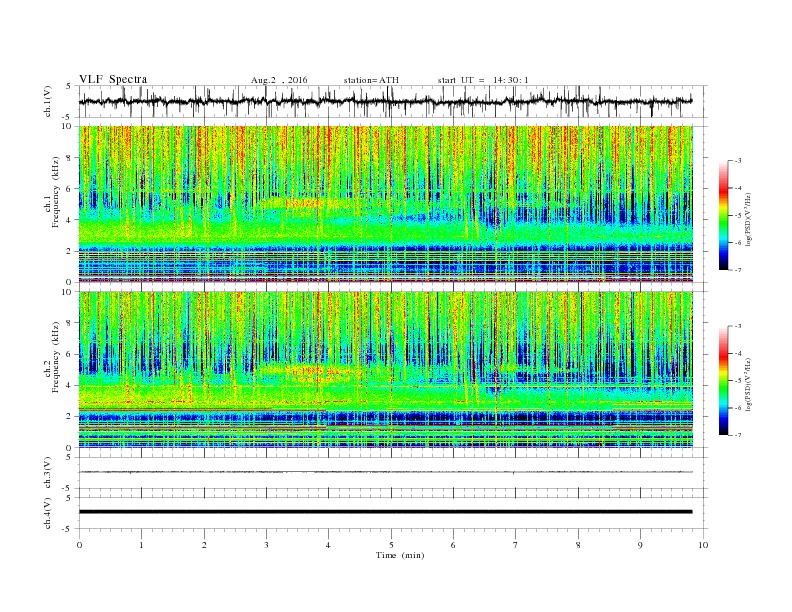Select the date text 'Aug.2 , 2016'
This screenshot has height=612, width=792.
point(279,80)
